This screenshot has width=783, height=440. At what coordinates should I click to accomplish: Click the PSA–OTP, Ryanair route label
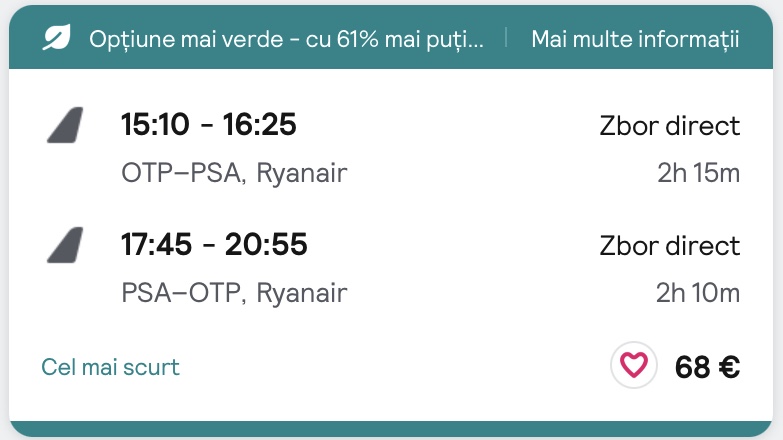coord(234,293)
